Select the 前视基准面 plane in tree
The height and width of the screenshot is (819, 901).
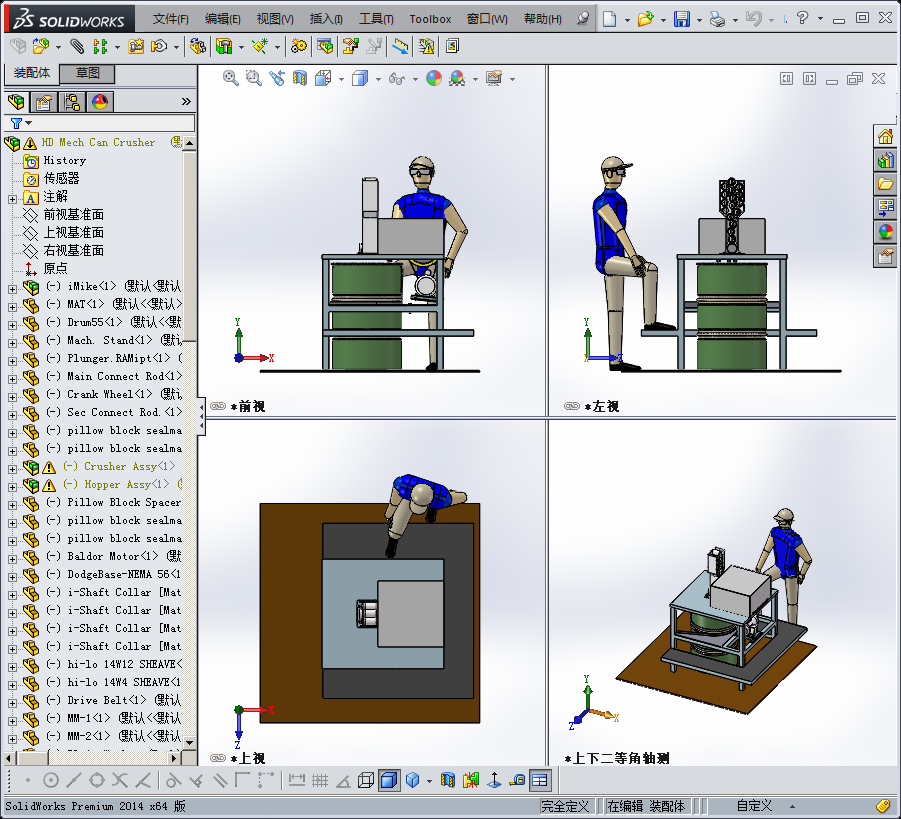coord(74,214)
